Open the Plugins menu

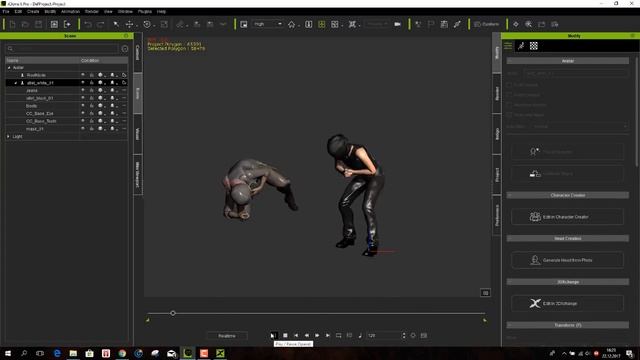(x=144, y=11)
